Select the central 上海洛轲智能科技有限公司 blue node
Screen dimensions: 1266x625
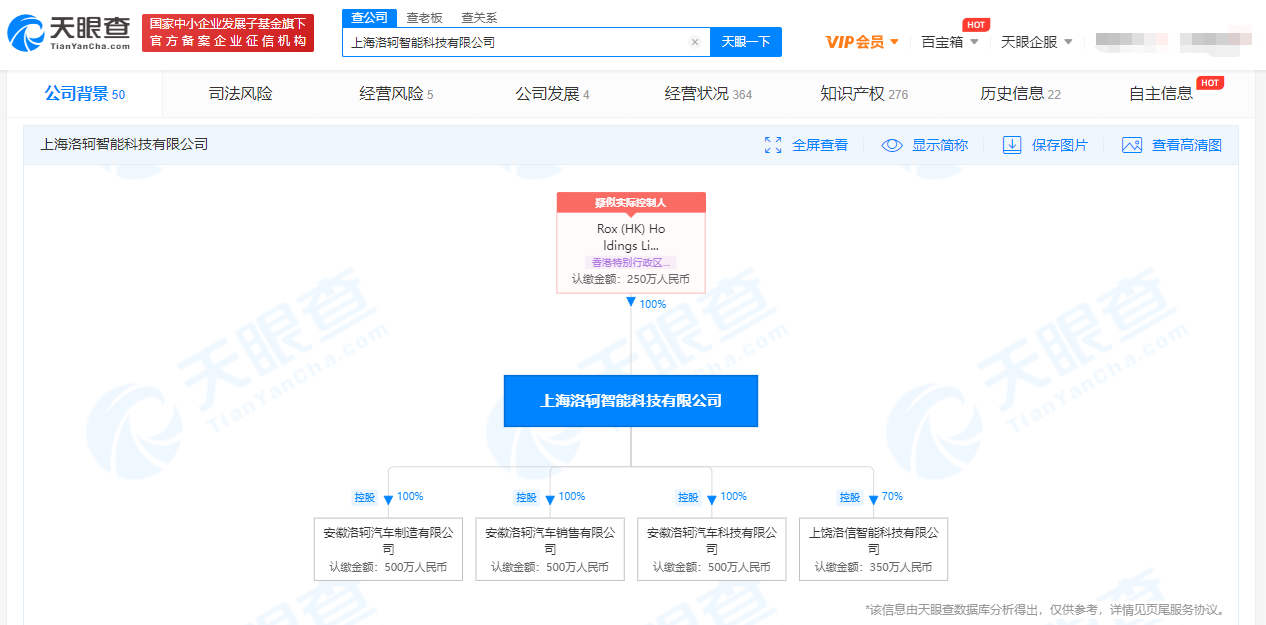(631, 401)
